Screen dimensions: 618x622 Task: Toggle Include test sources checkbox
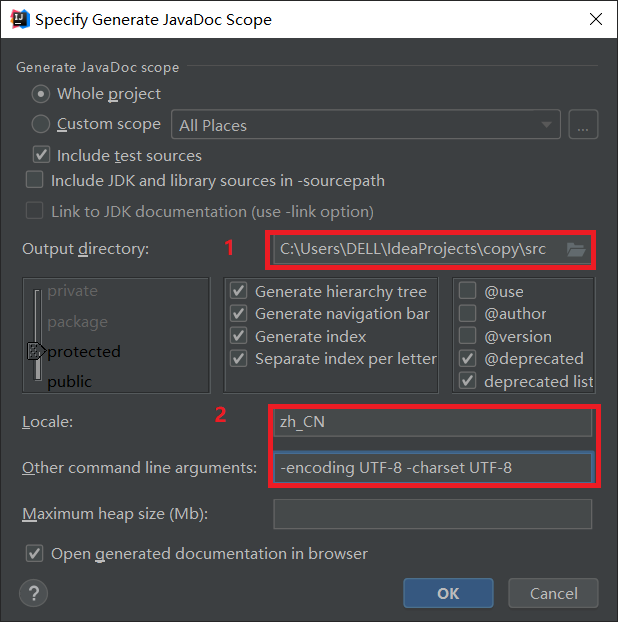42,156
